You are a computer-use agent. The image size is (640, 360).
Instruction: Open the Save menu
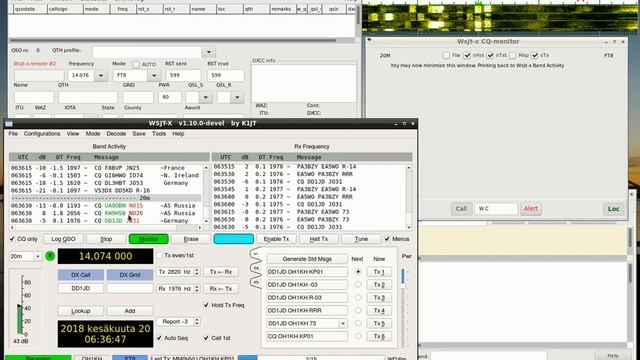pyautogui.click(x=139, y=134)
